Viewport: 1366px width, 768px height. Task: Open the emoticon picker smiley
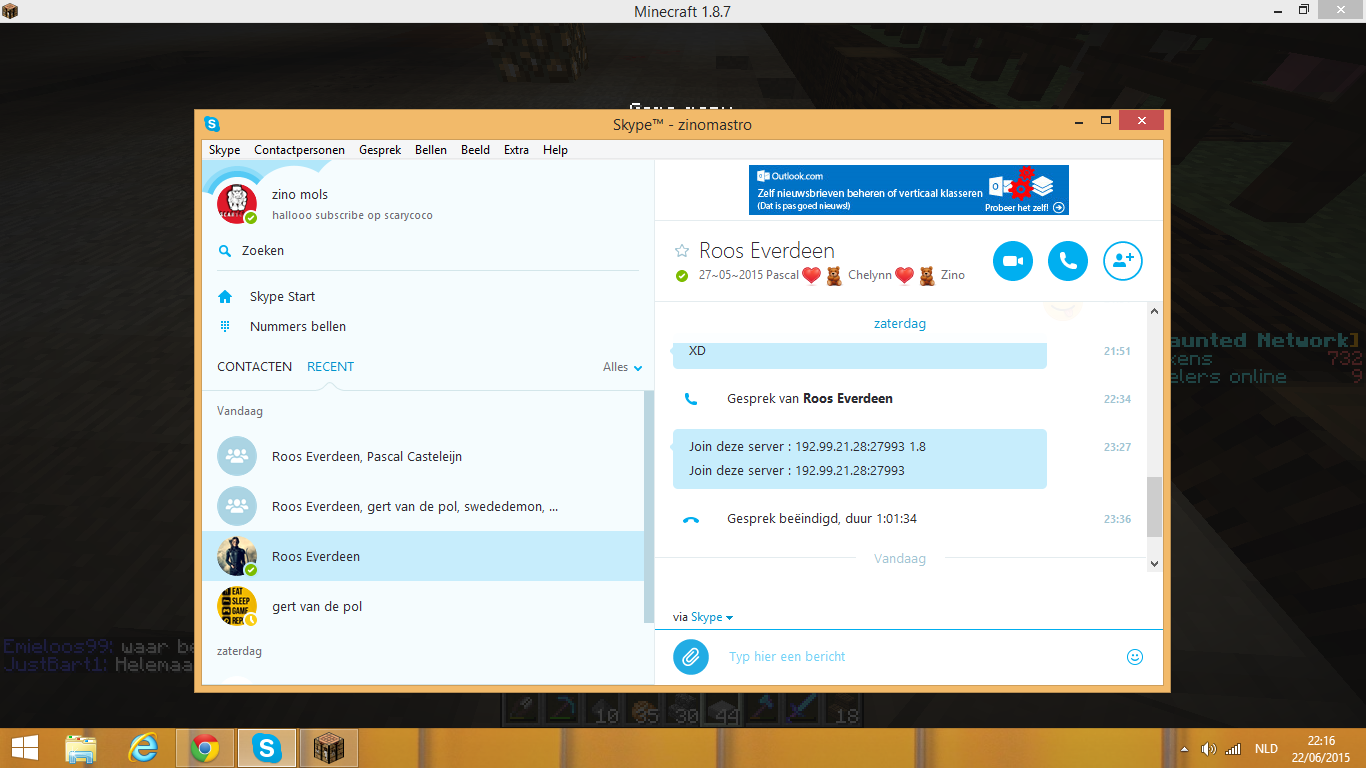coord(1135,657)
